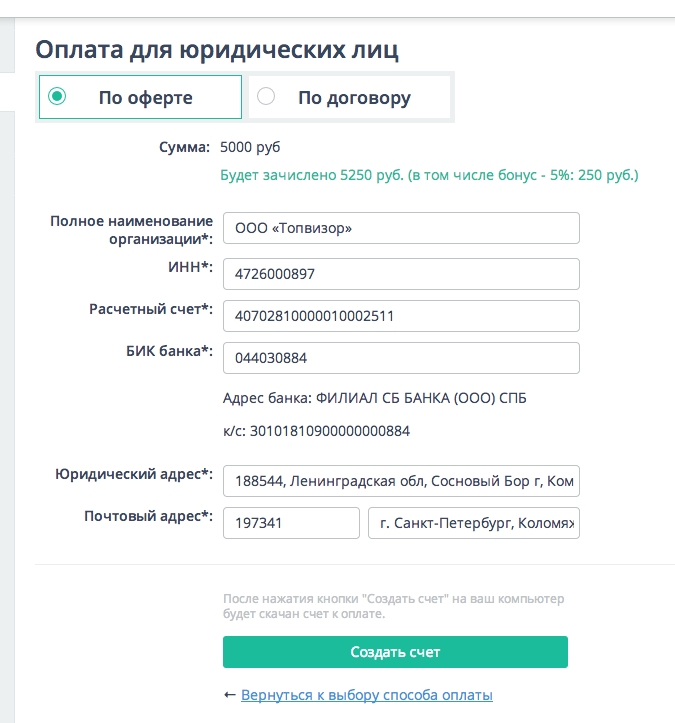Click the Создать счет button
The image size is (675, 723).
[x=395, y=652]
